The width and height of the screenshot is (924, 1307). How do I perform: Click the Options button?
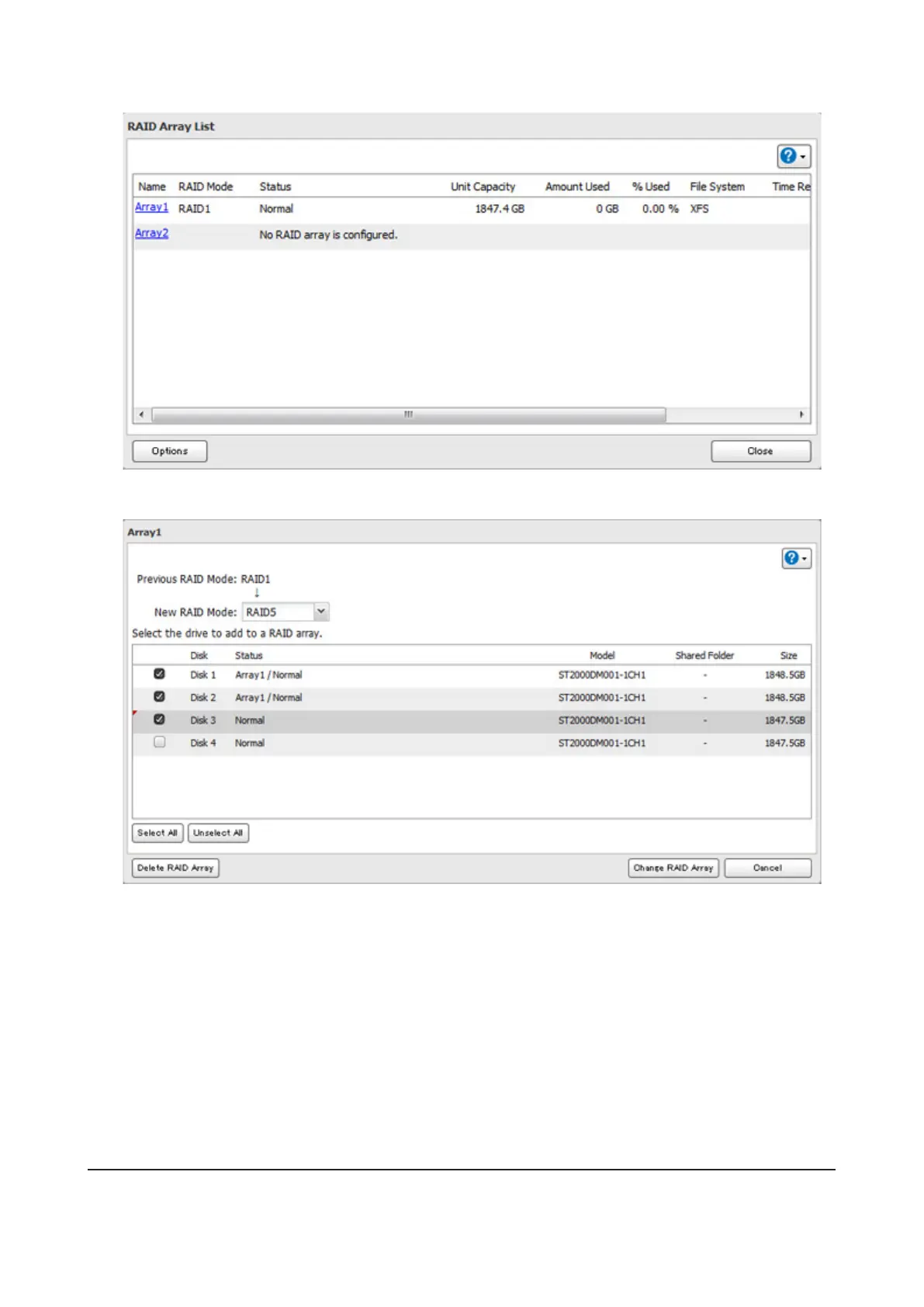169,451
